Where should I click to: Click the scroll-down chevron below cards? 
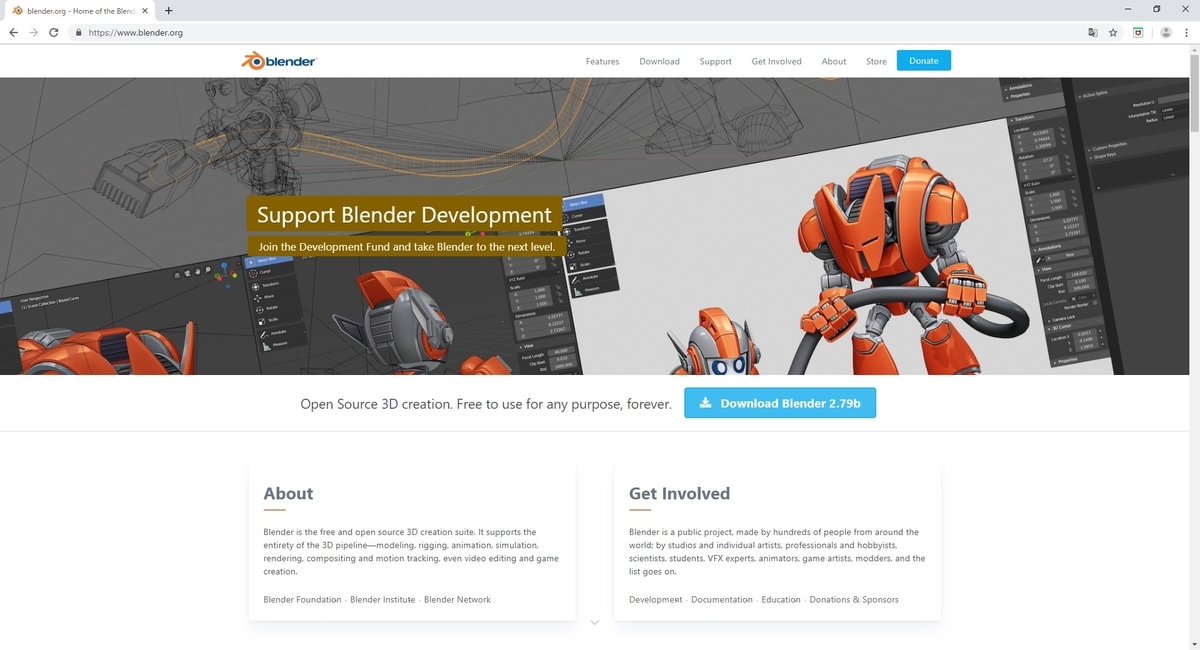click(594, 623)
